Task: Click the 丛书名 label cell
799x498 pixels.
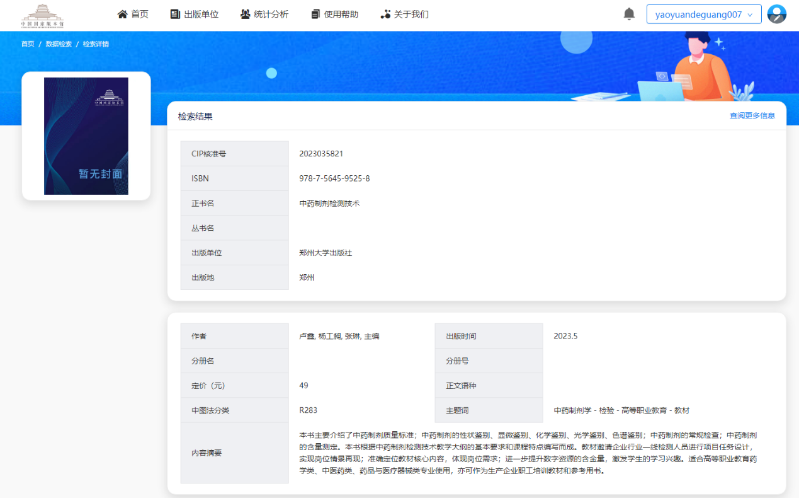Action: tap(234, 228)
